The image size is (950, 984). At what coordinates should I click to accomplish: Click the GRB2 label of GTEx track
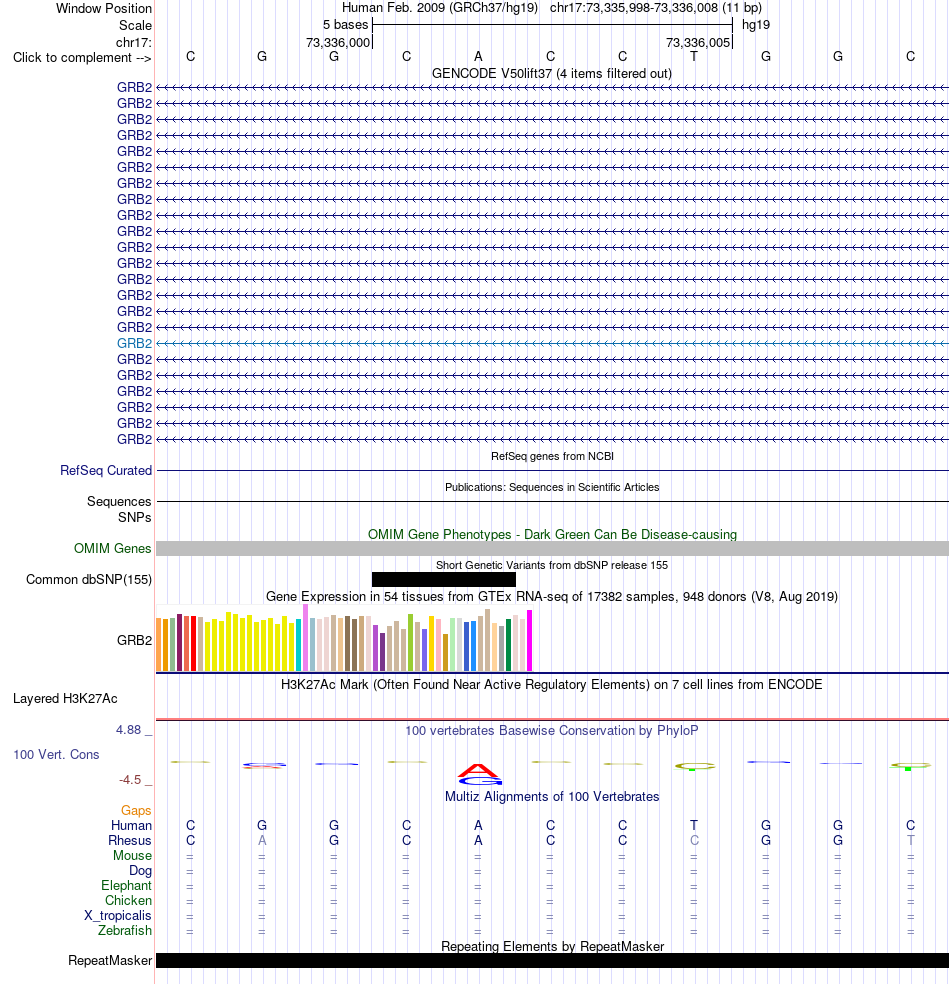pos(134,640)
